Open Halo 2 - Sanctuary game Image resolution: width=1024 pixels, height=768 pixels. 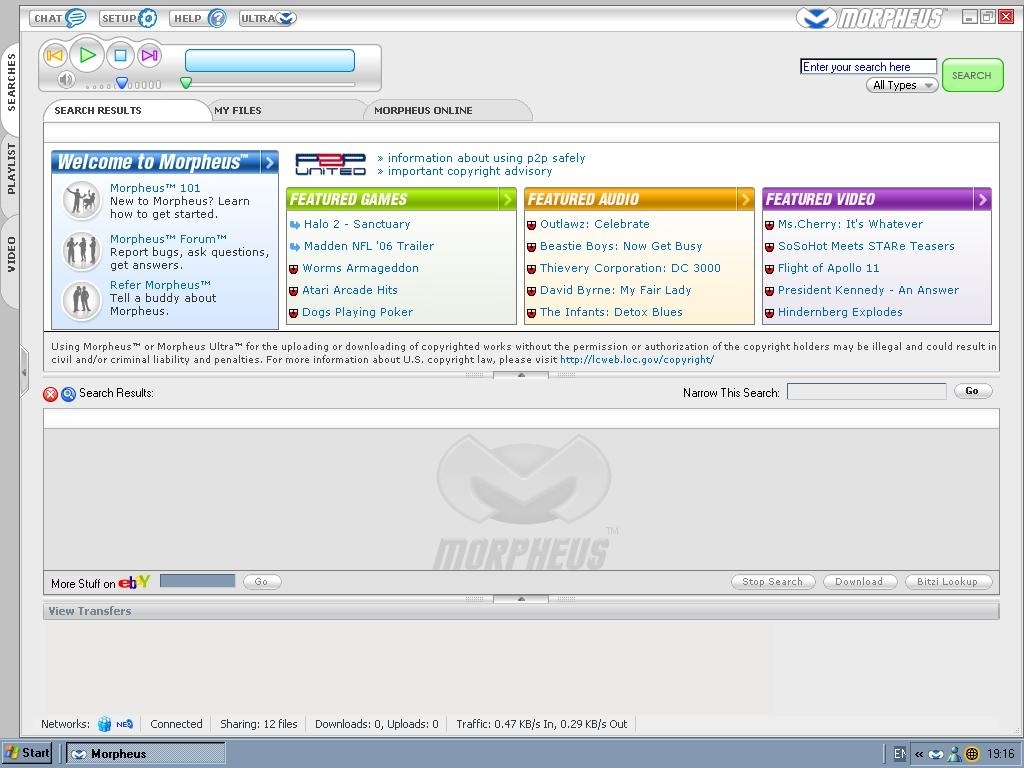(357, 224)
